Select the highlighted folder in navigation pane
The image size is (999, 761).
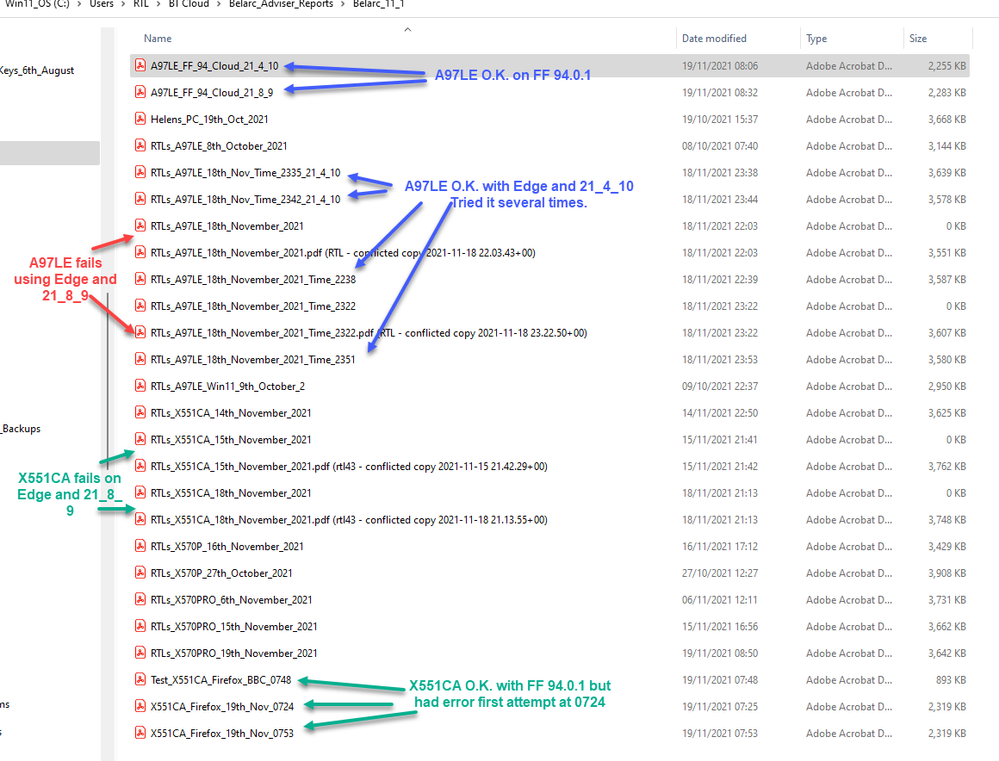coord(50,153)
